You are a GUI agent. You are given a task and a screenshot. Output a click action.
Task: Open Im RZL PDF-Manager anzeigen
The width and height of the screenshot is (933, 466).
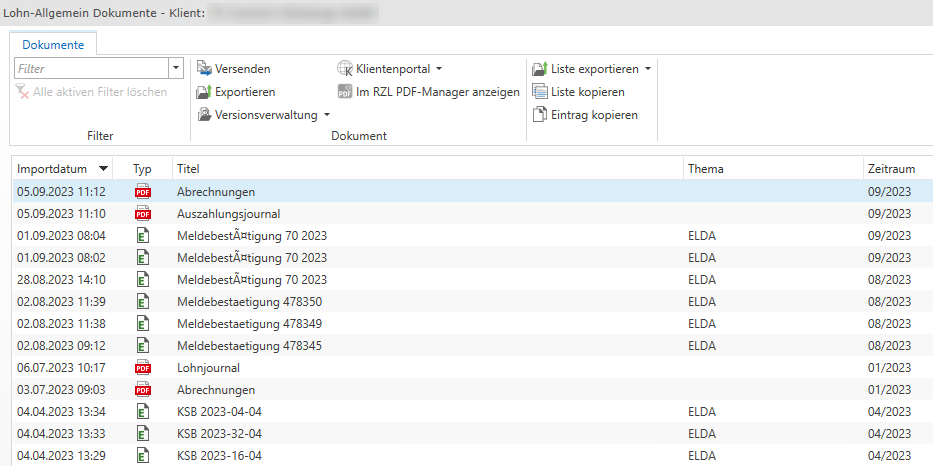click(x=345, y=92)
